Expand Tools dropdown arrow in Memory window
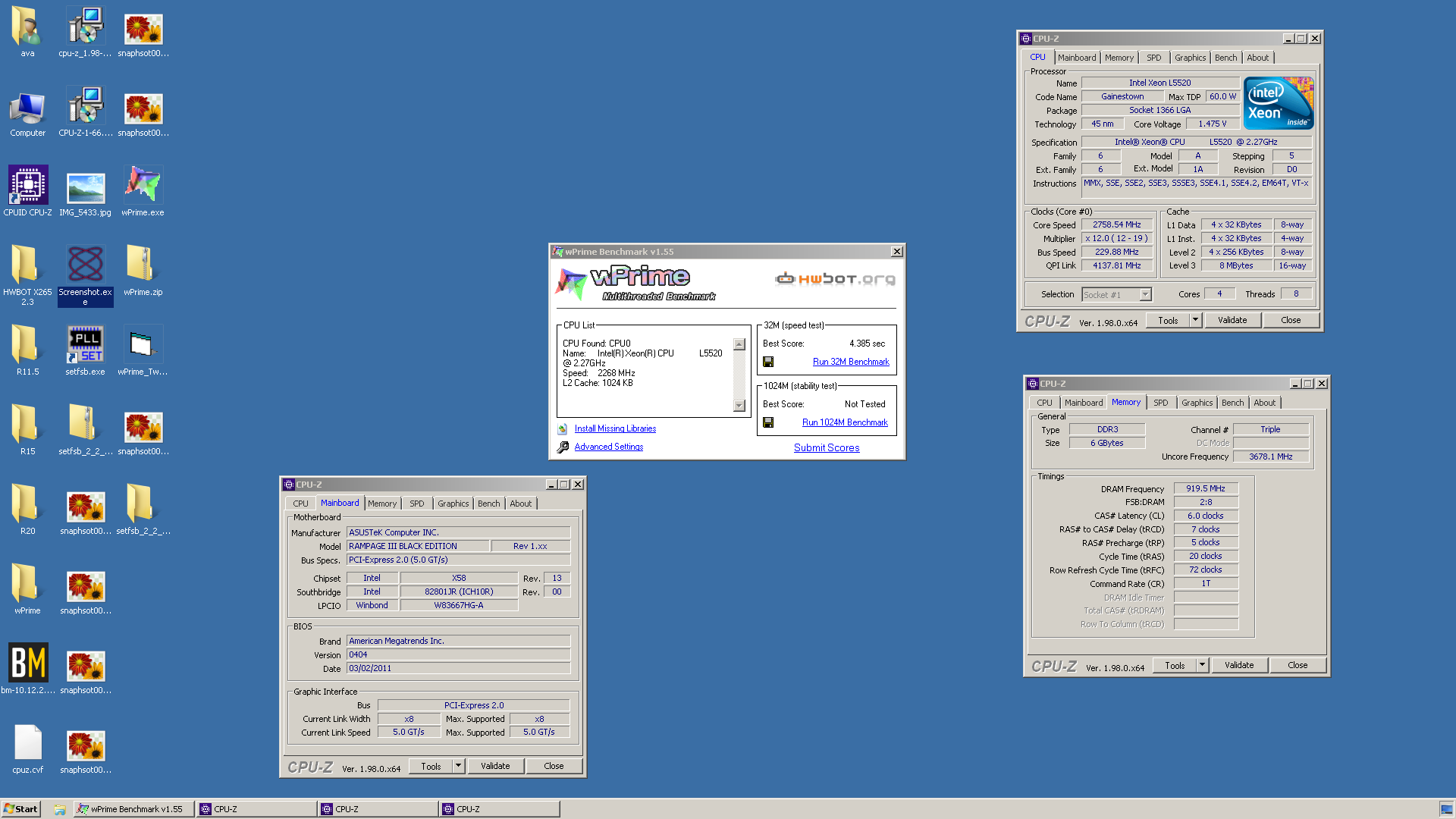Screen dimensions: 1456x819 tap(1203, 665)
